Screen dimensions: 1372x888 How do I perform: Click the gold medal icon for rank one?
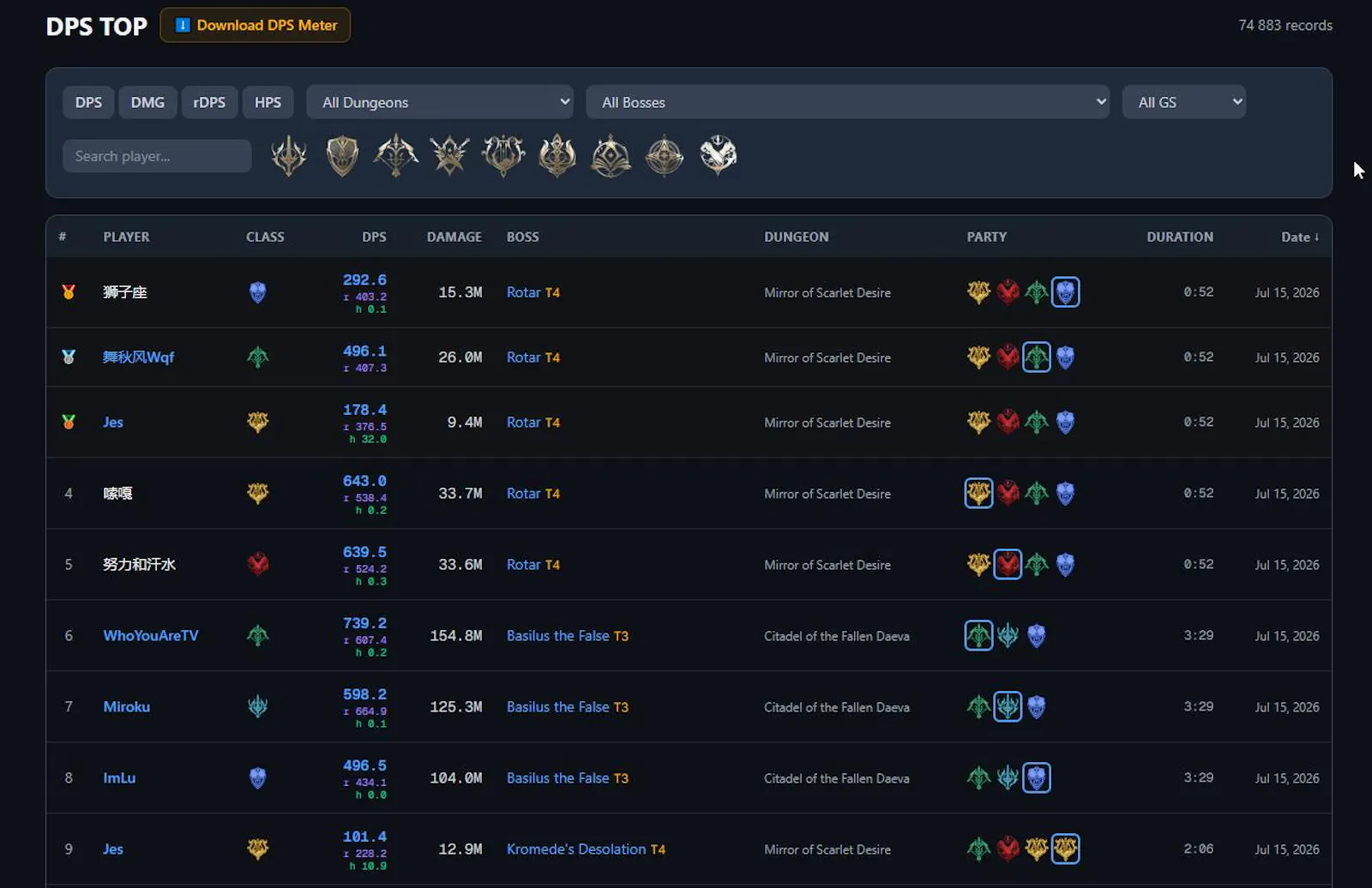point(69,292)
